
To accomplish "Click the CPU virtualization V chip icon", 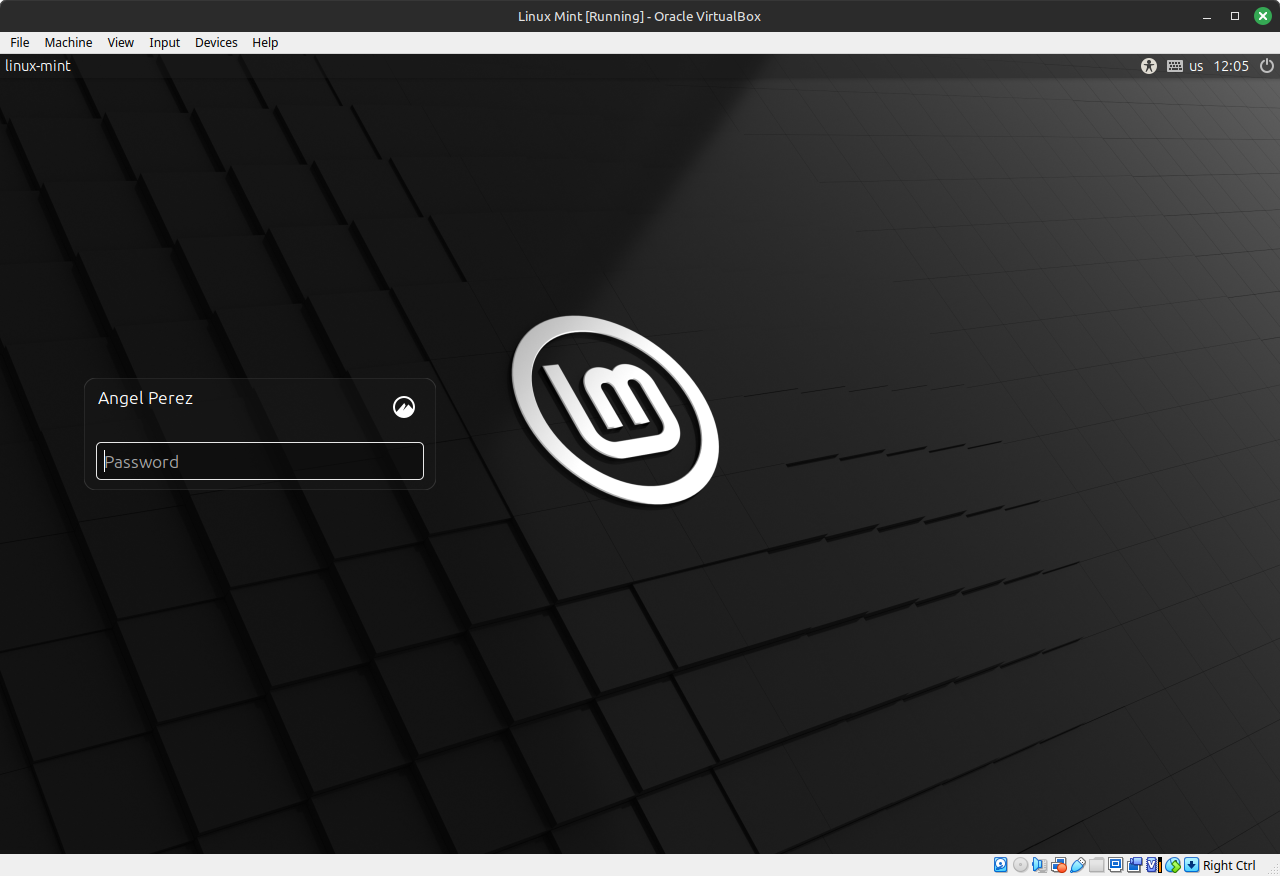I will point(1153,865).
